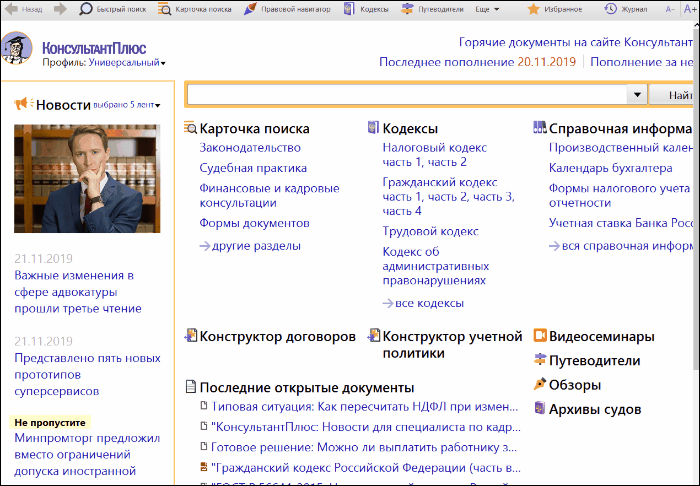The height and width of the screenshot is (486, 700).
Task: Open Путеводители toolbar icon
Action: (x=407, y=8)
